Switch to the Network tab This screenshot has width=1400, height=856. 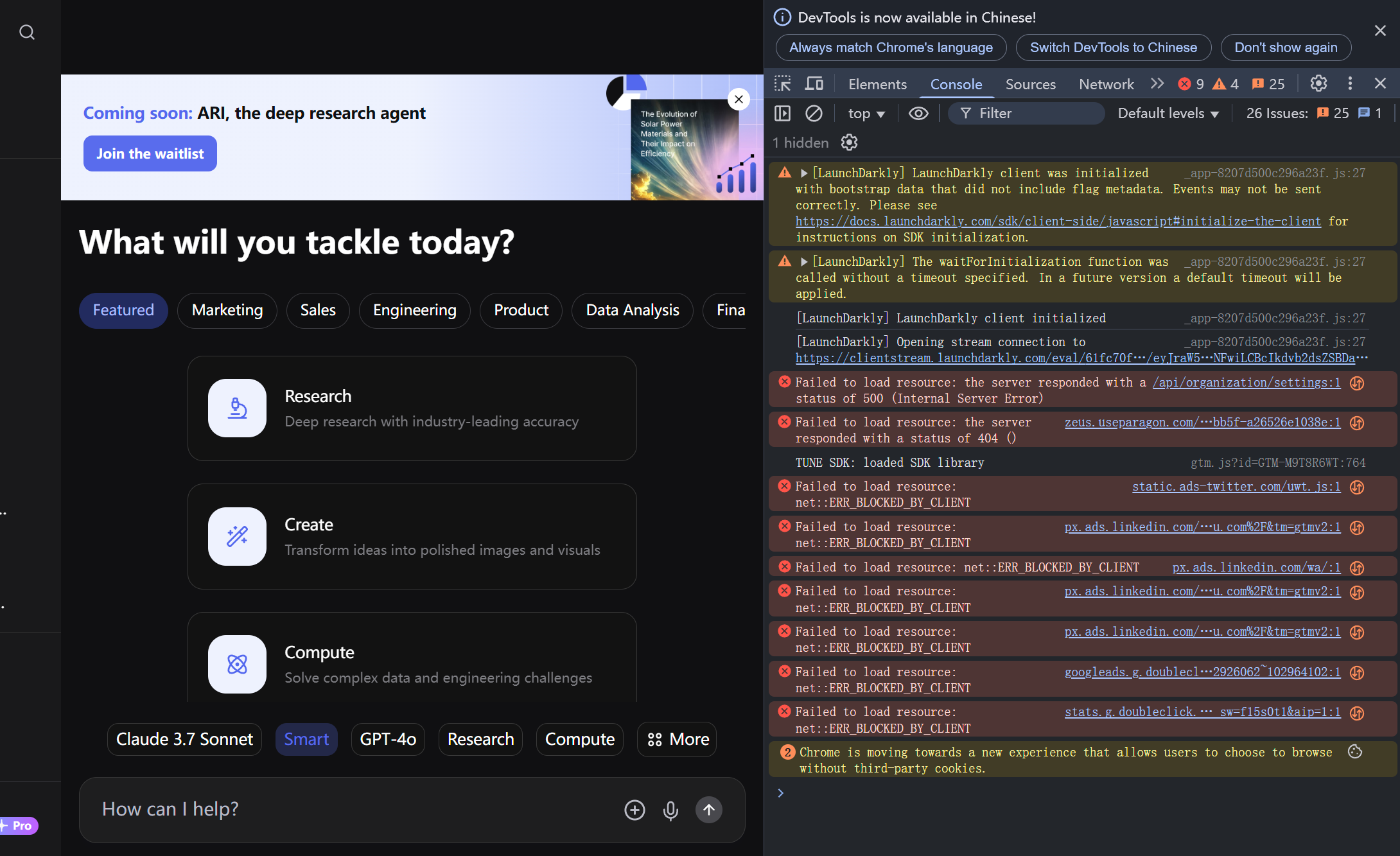tap(1106, 84)
